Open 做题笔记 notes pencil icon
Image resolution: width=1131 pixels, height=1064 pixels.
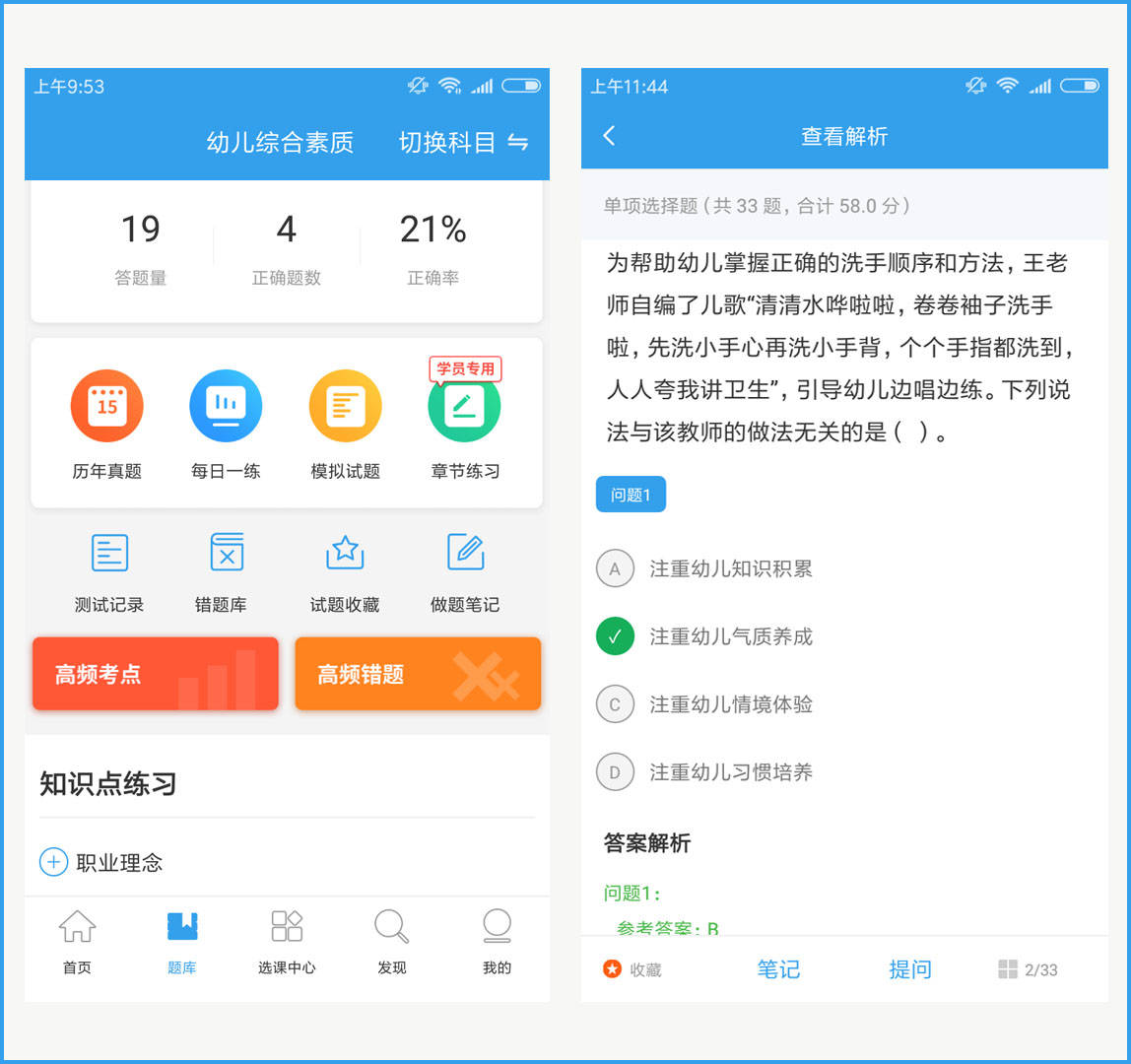tap(465, 552)
